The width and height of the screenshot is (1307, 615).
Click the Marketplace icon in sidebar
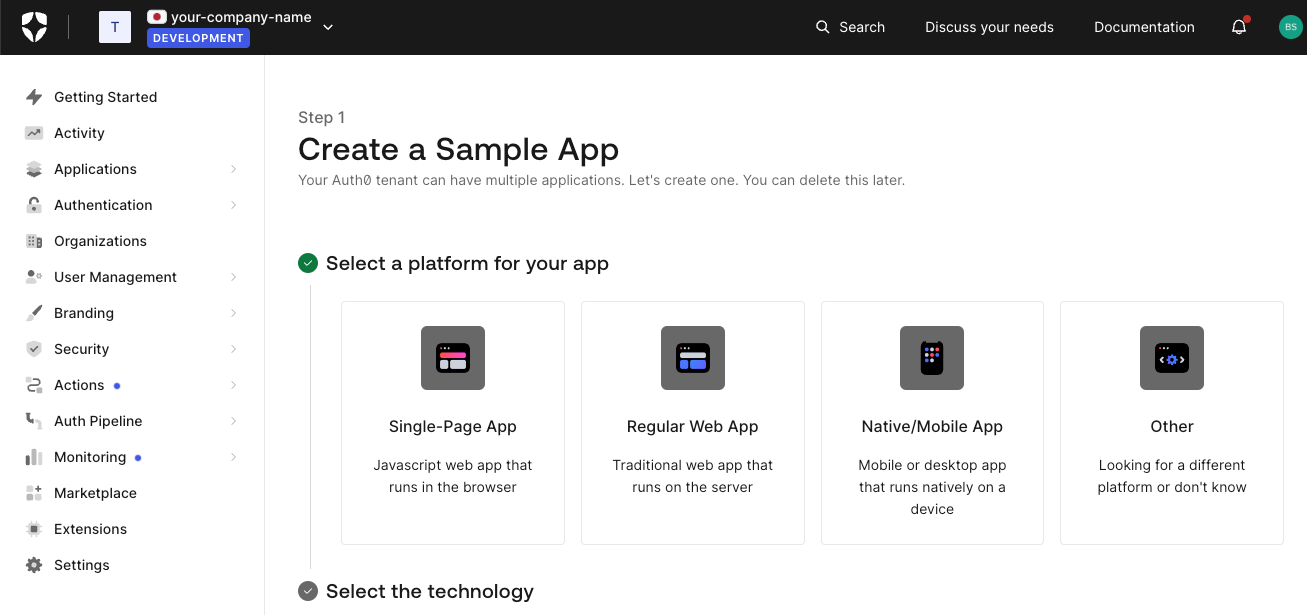click(x=34, y=493)
